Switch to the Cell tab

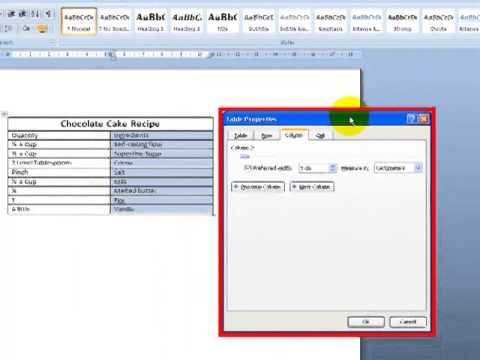click(320, 135)
